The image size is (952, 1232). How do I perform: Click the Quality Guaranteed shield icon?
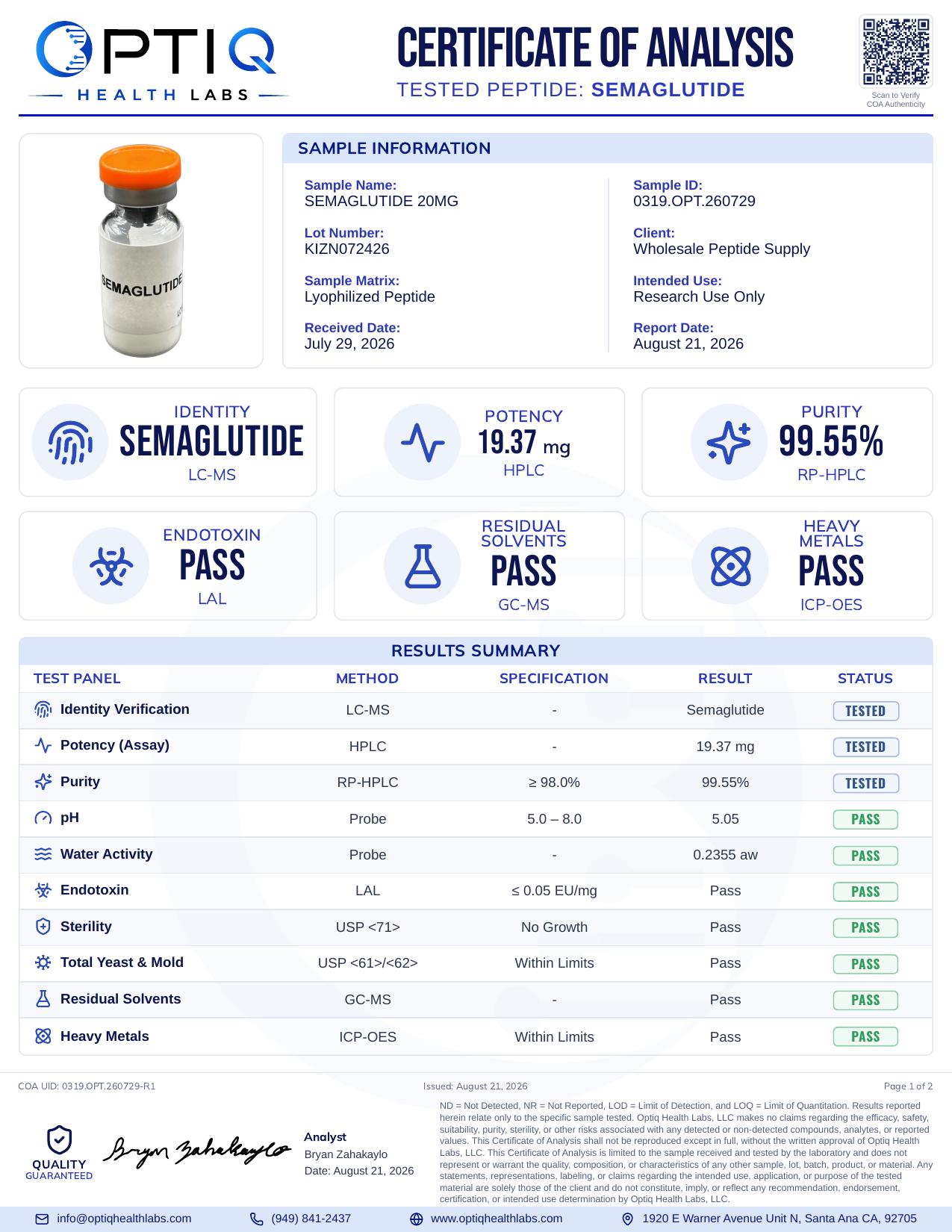(59, 1140)
